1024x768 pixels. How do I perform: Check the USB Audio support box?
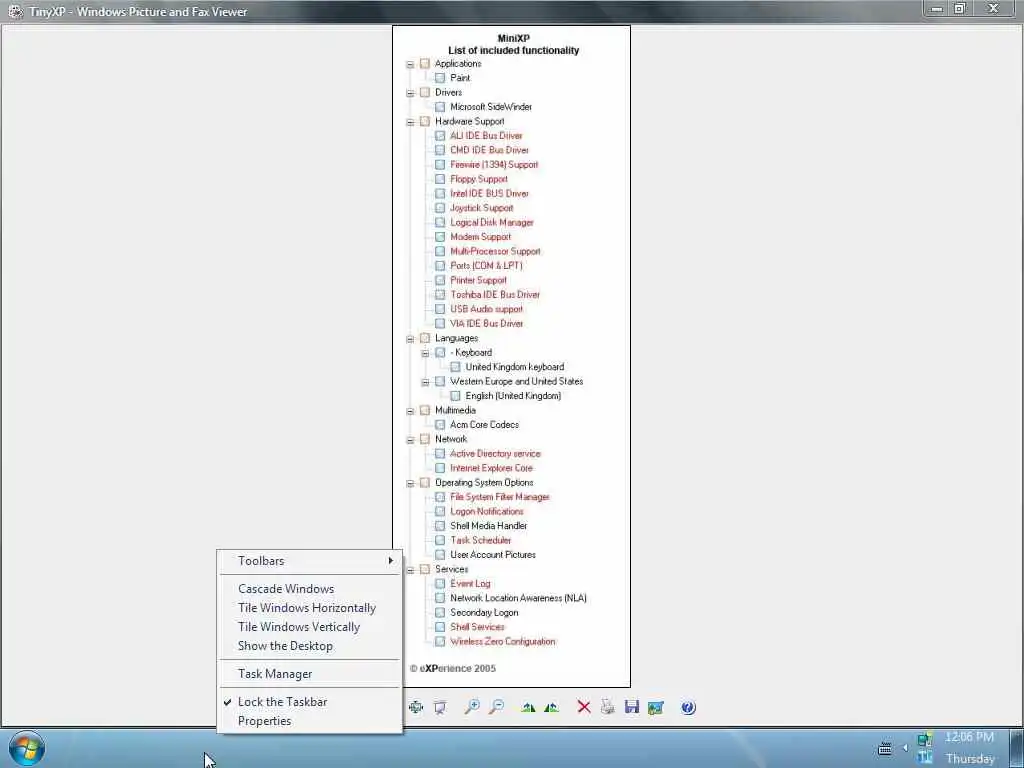440,309
